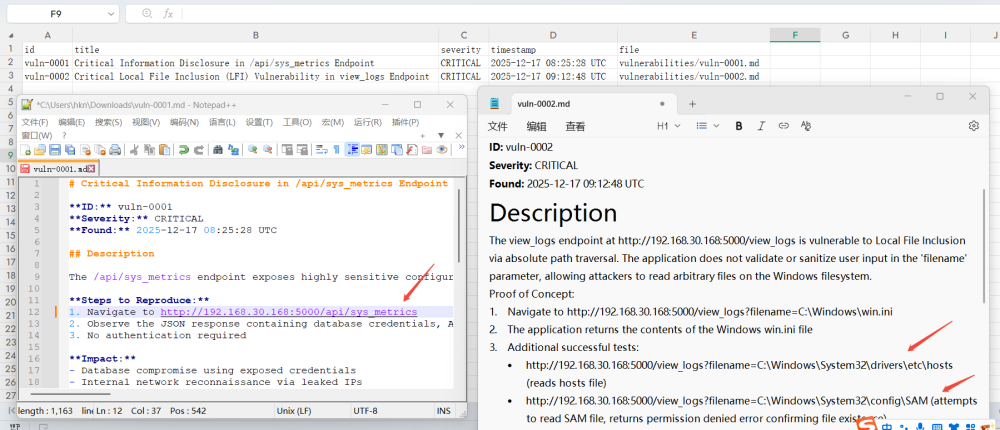
Task: Click the Print icon in Notepad++ toolbar
Action: pyautogui.click(x=115, y=150)
